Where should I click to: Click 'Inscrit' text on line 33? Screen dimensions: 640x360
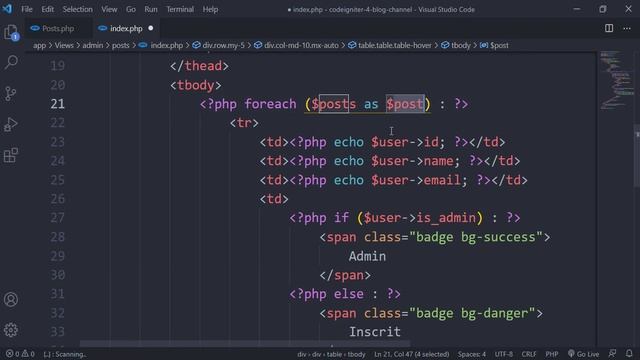tap(375, 332)
